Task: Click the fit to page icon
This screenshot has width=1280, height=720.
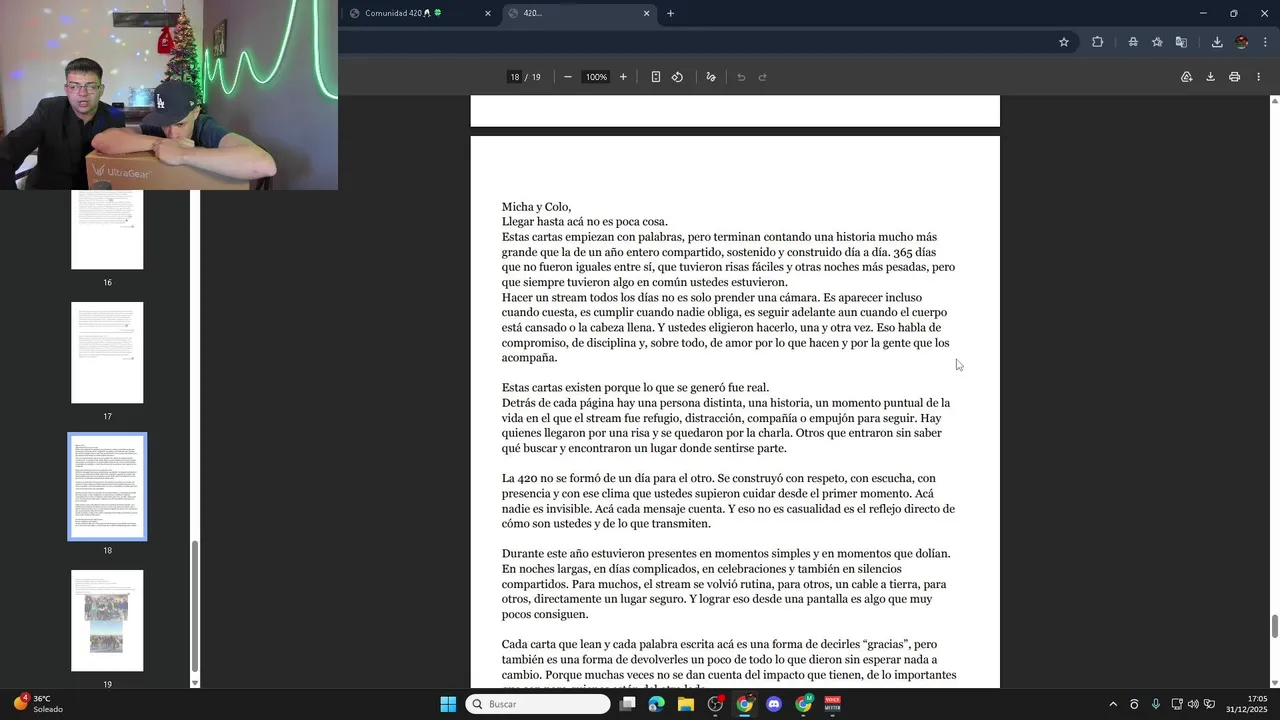Action: point(656,77)
